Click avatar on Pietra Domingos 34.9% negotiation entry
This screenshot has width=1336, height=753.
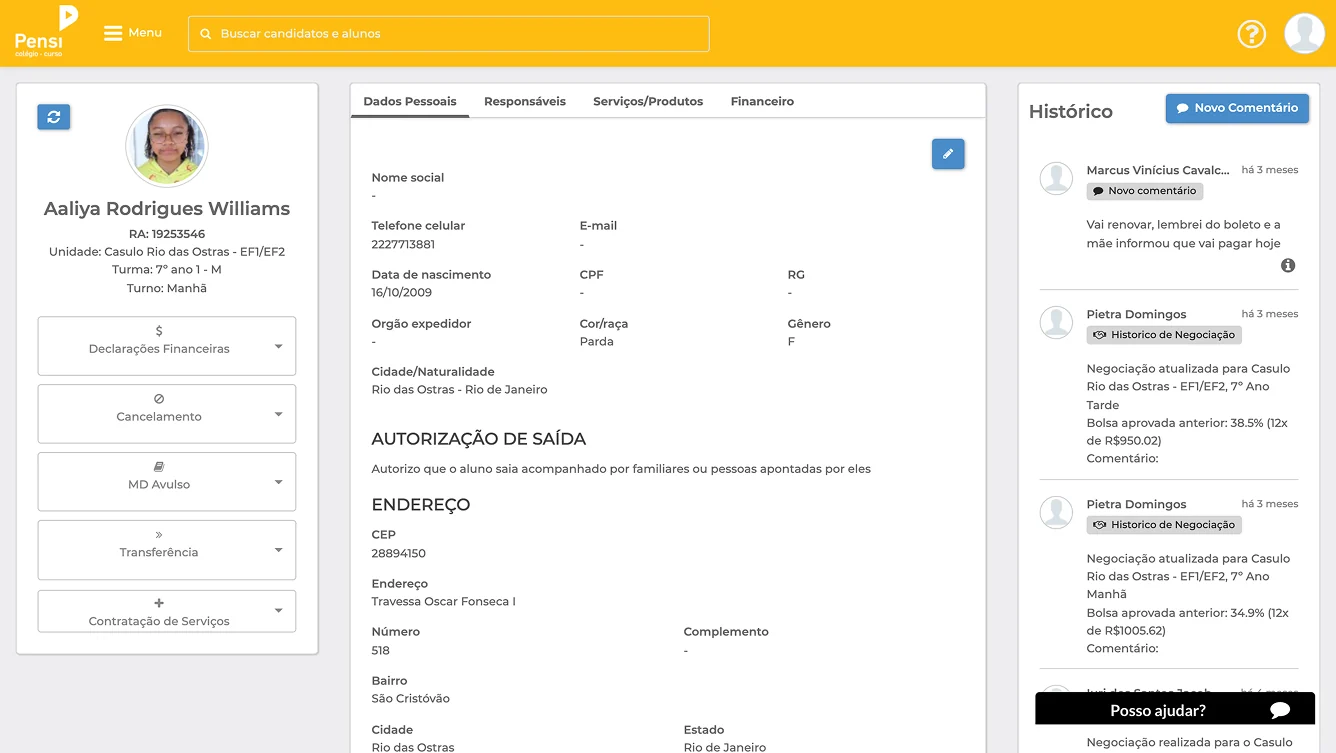(1057, 512)
